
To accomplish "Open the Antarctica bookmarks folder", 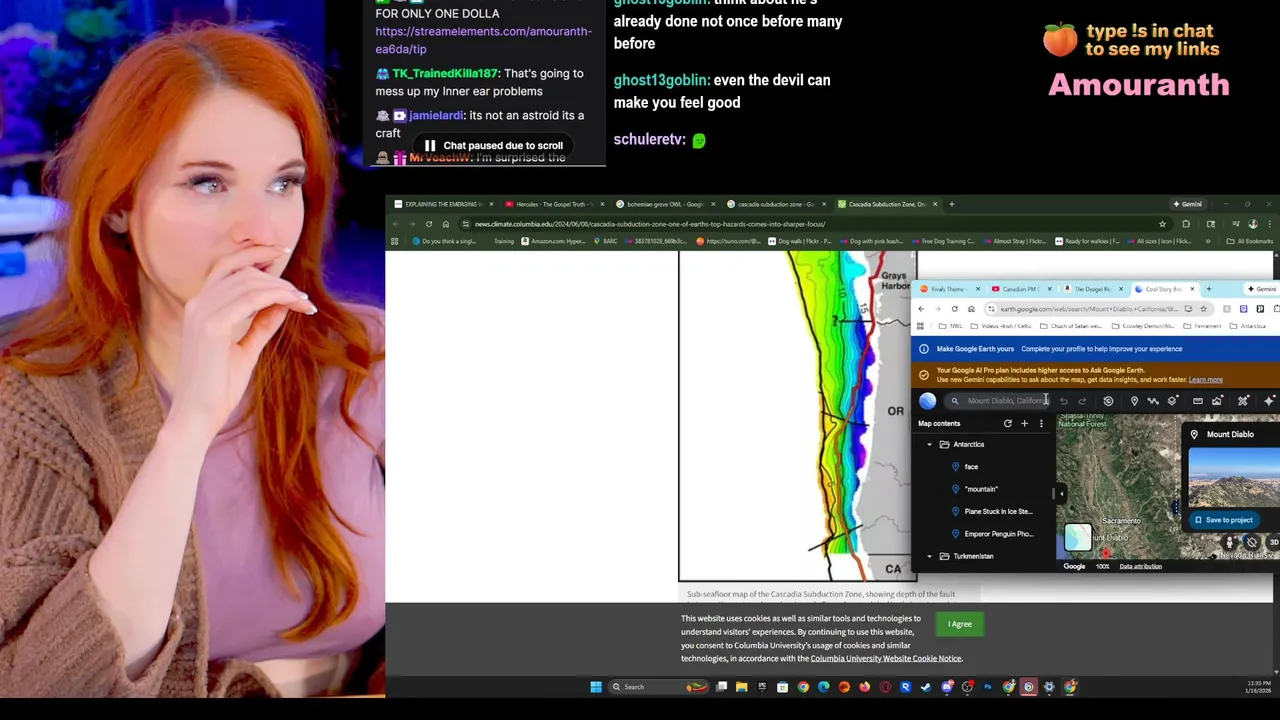I will tap(1246, 326).
